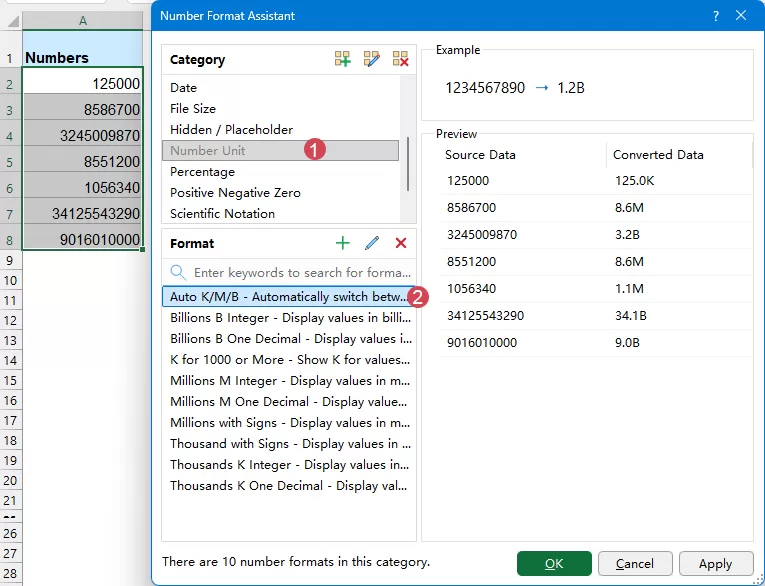The height and width of the screenshot is (586, 765).
Task: Select the Numbers header cell A1
Action: point(82,48)
